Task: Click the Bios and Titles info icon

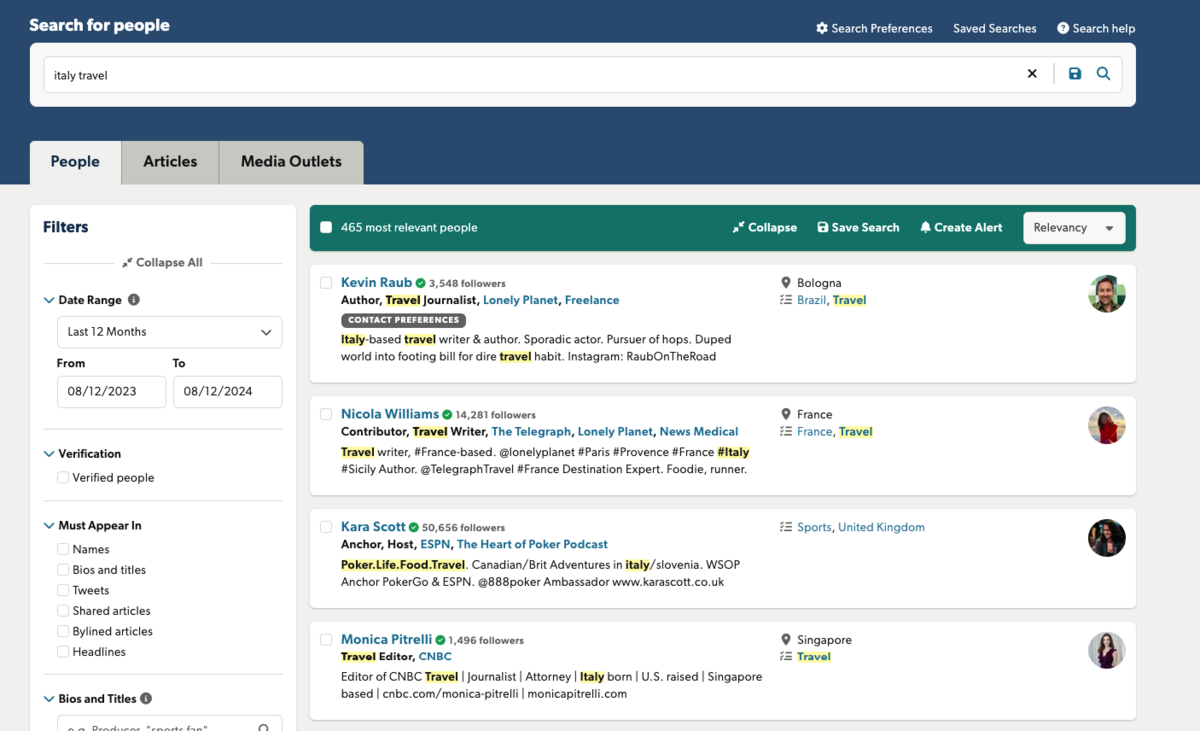Action: click(146, 699)
